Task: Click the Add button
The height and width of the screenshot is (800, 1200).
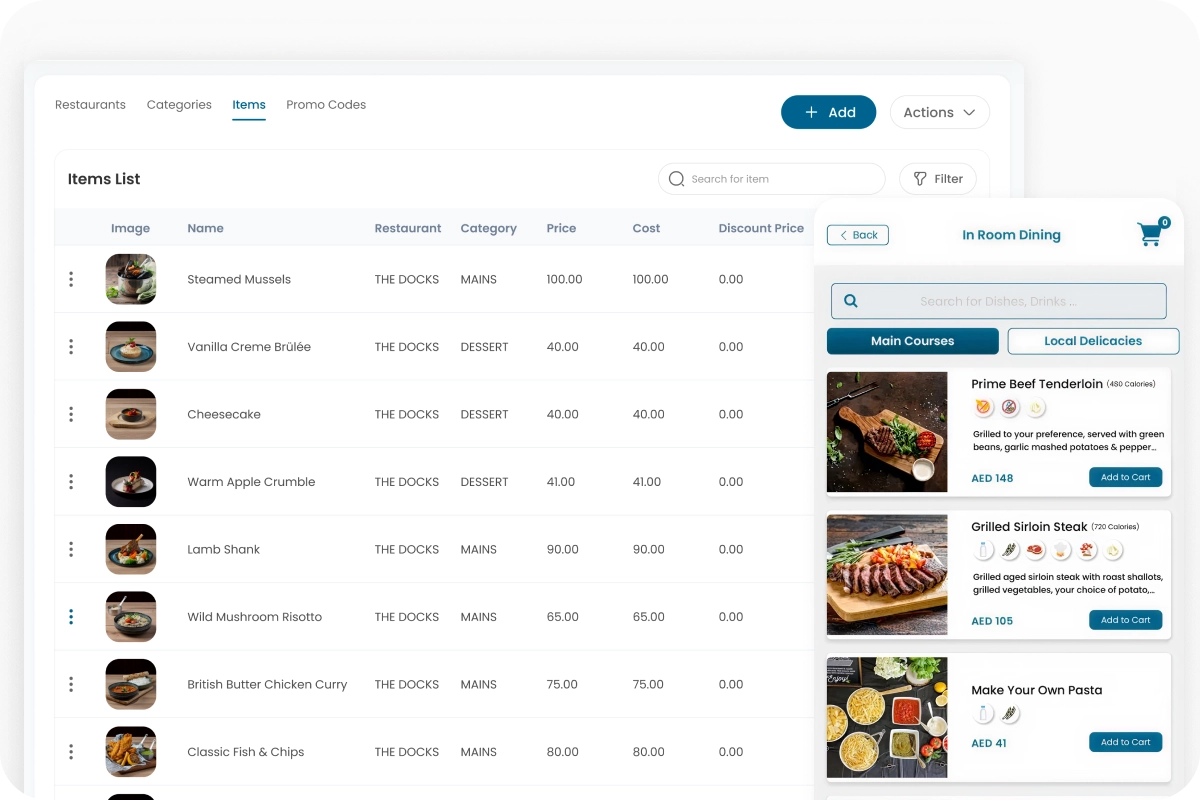Action: pyautogui.click(x=828, y=113)
